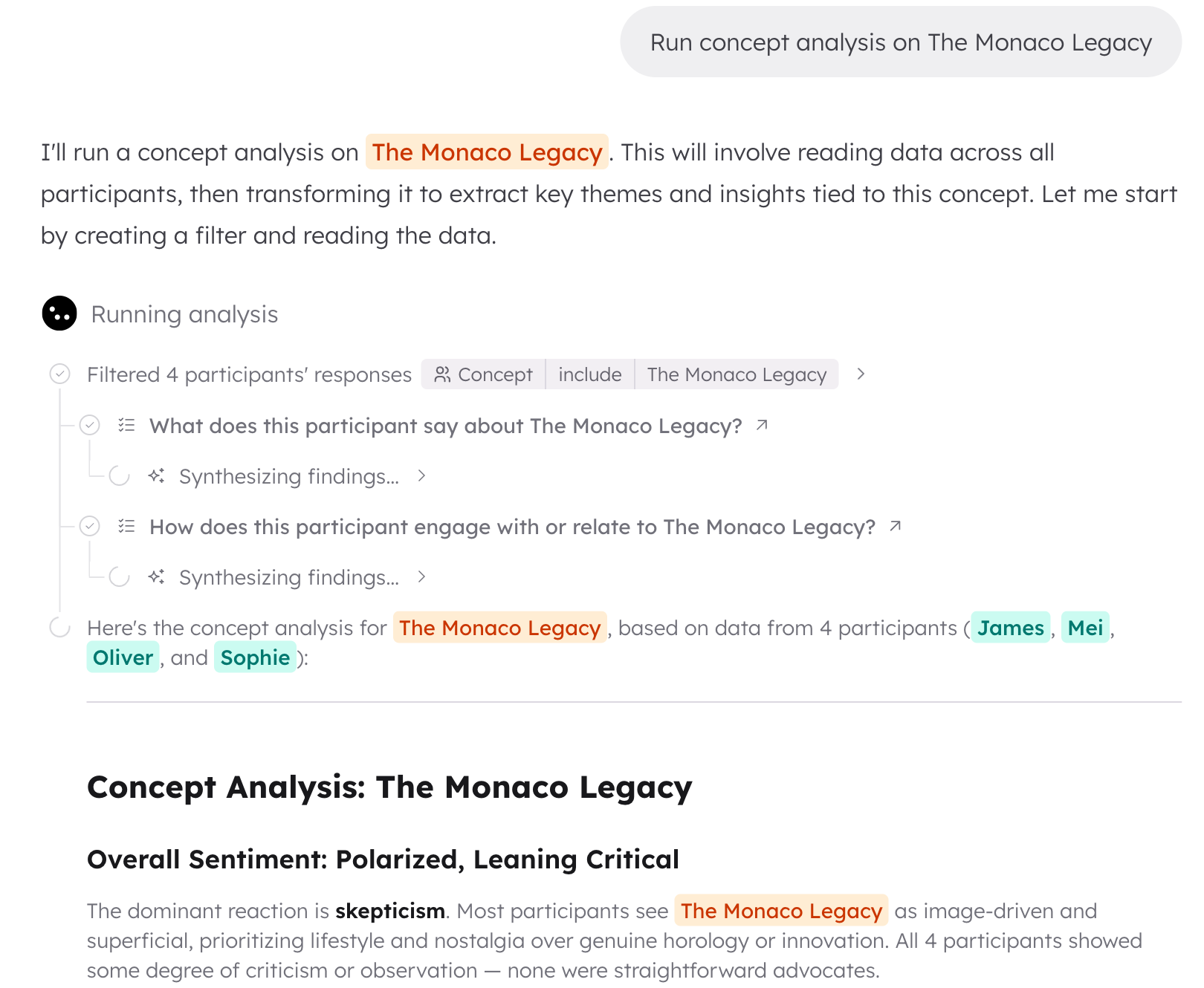Click sparkle icon on first Synthesizing findings row
1204x988 pixels.
click(x=156, y=475)
